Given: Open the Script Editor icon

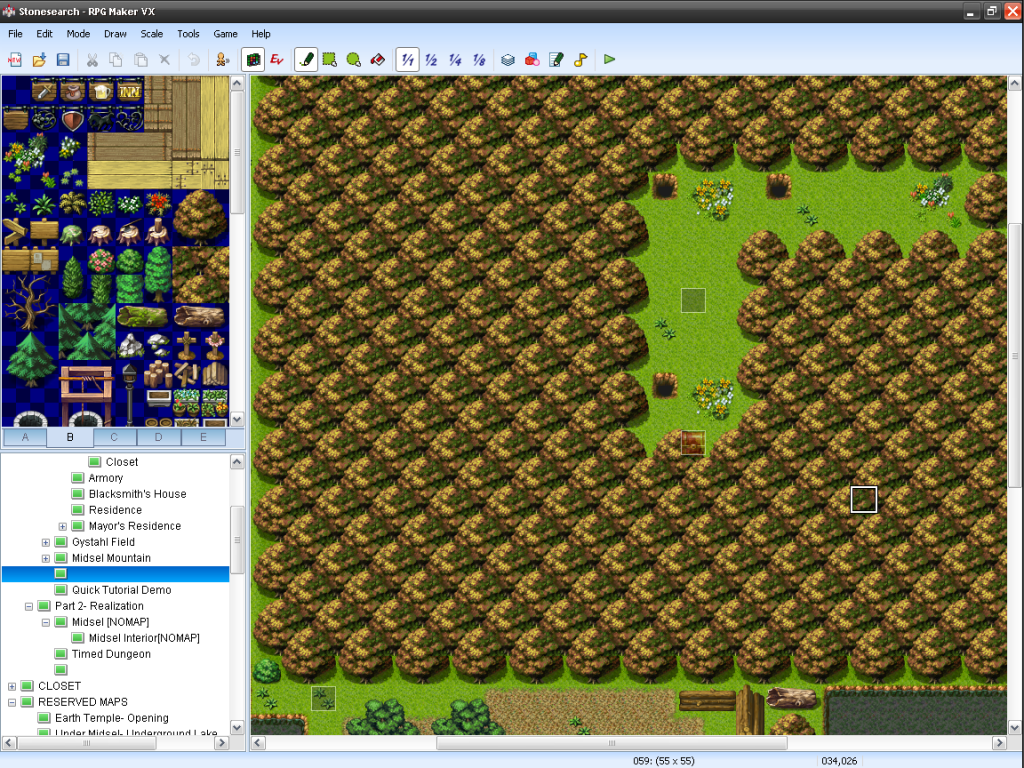Looking at the screenshot, I should tap(557, 60).
